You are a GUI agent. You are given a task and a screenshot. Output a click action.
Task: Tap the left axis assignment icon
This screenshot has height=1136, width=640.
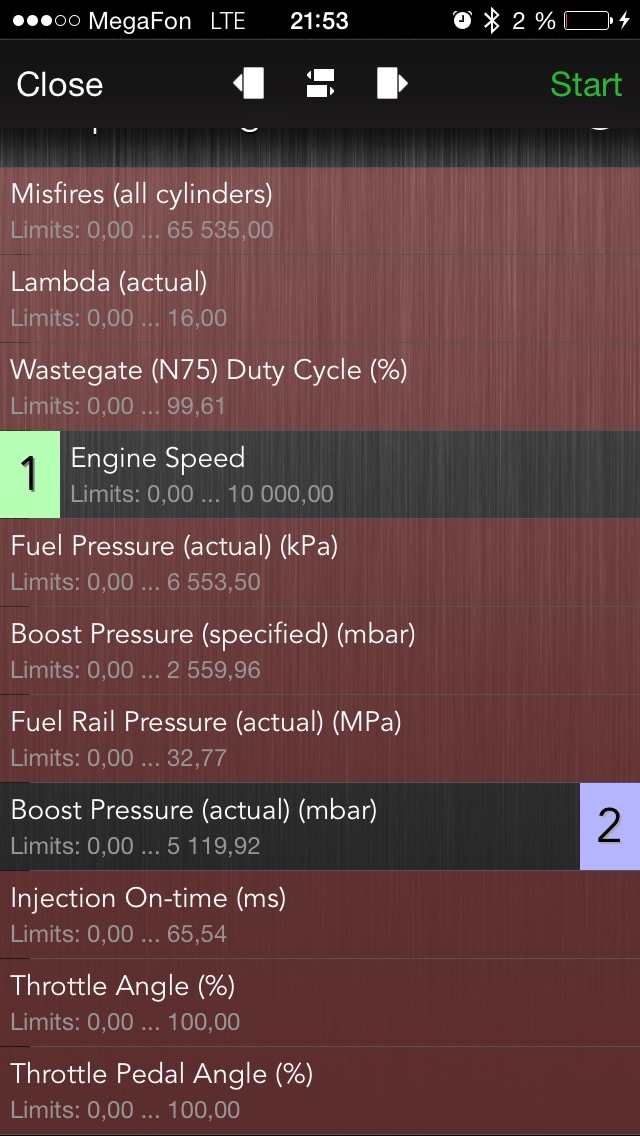point(249,83)
